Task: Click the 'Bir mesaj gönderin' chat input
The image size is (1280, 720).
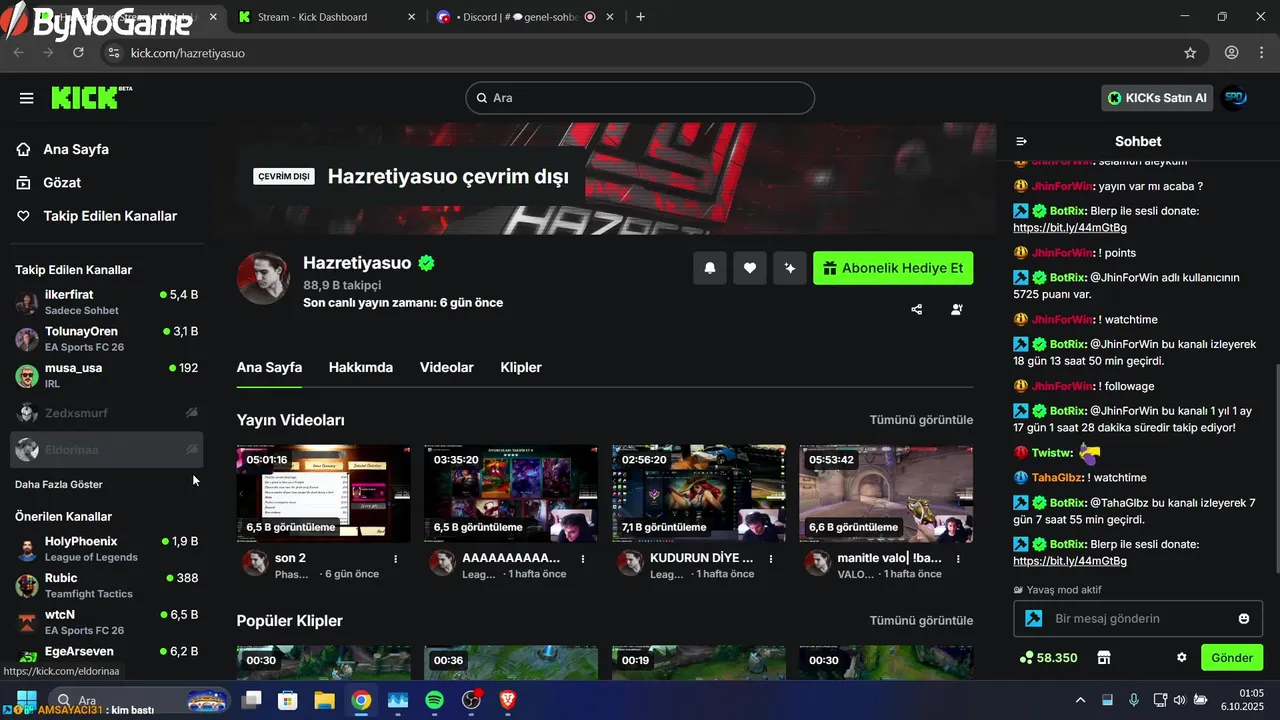Action: [1140, 619]
